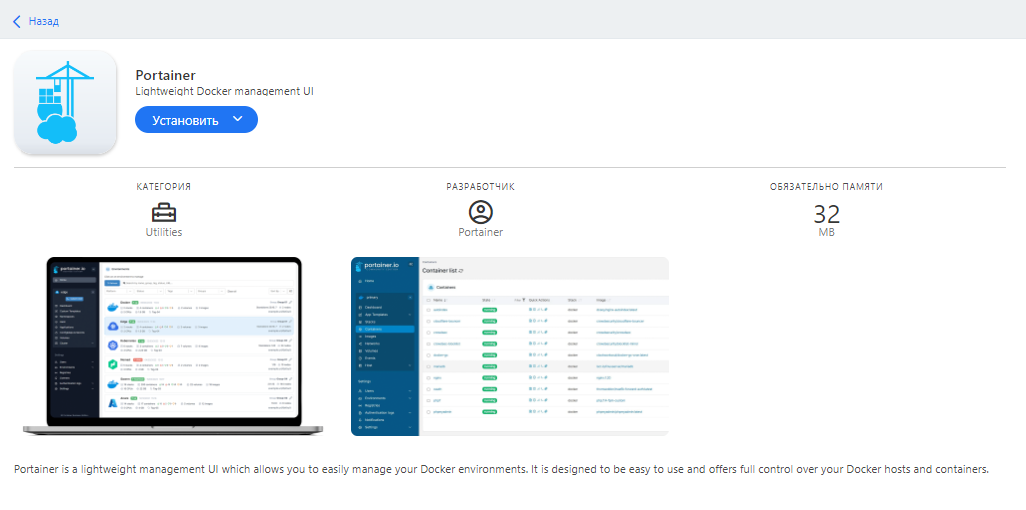Viewport: 1026px width, 510px height.
Task: Select the Portainer developer name
Action: (x=480, y=232)
